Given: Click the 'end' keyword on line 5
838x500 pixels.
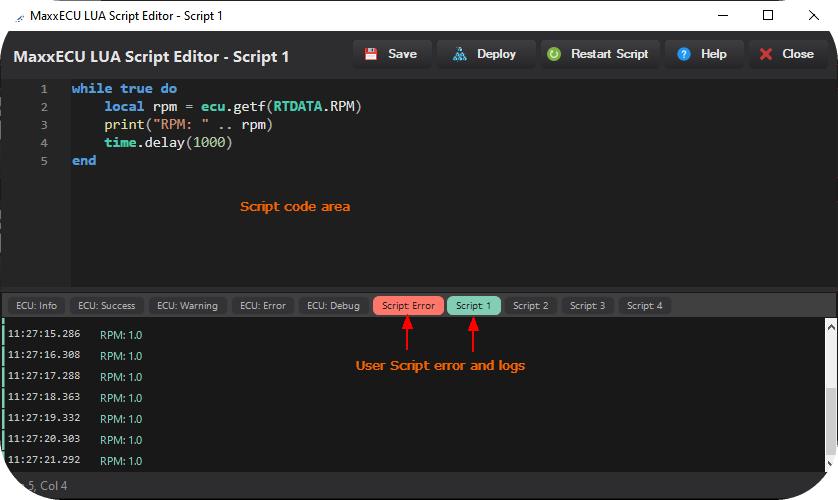Looking at the screenshot, I should click(84, 161).
